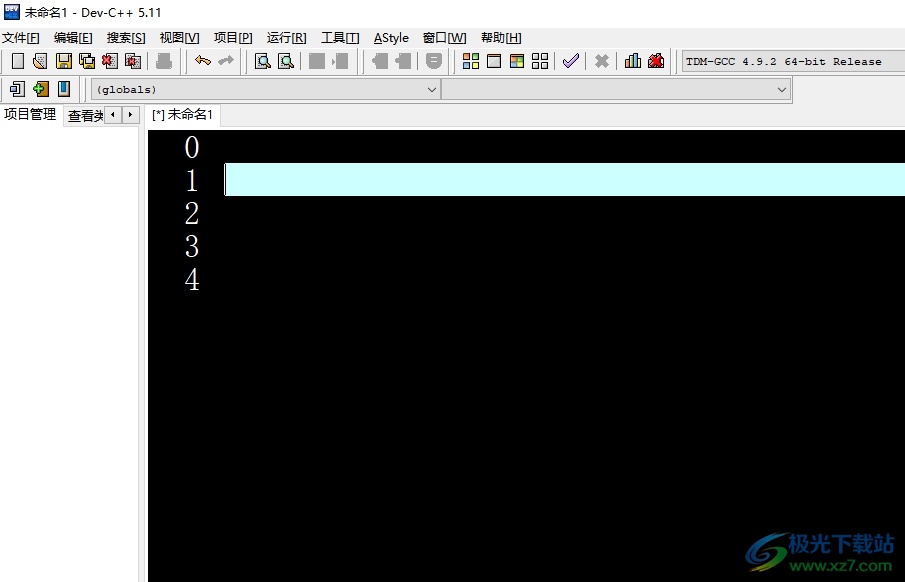905x582 pixels.
Task: Click the Open file icon
Action: [x=40, y=61]
